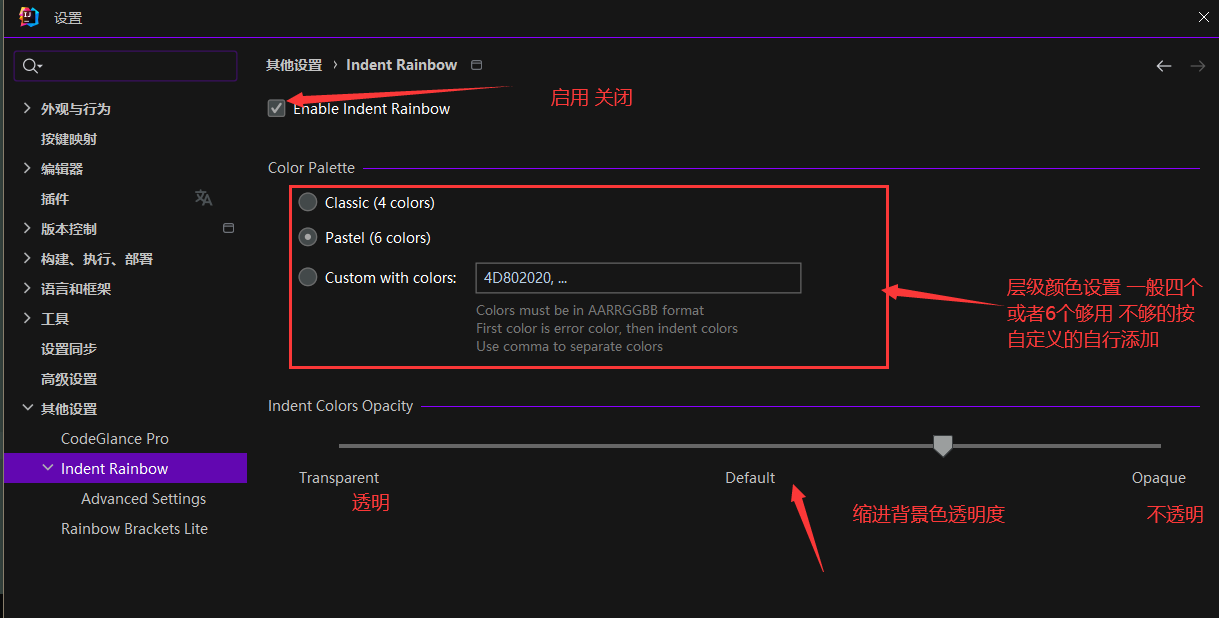Screen dimensions: 1219x618
Task: Open Advanced Settings under Indent Rainbow
Action: 143,498
